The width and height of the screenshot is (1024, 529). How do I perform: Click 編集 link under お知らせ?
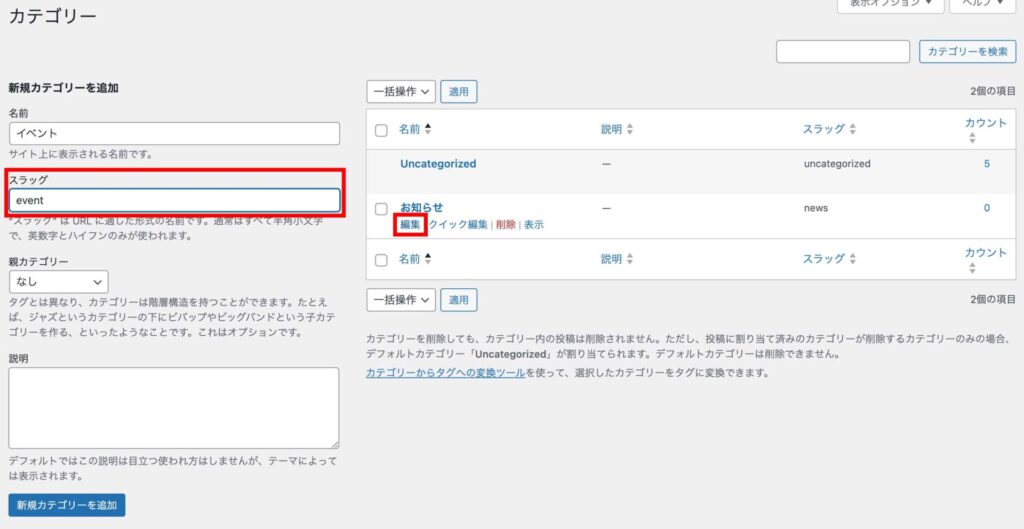pyautogui.click(x=410, y=225)
